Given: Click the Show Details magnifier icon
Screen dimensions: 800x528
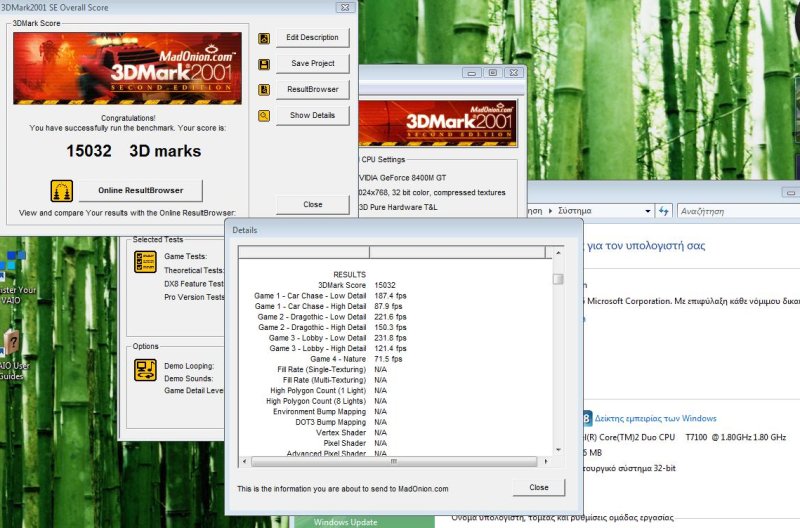Looking at the screenshot, I should 264,116.
